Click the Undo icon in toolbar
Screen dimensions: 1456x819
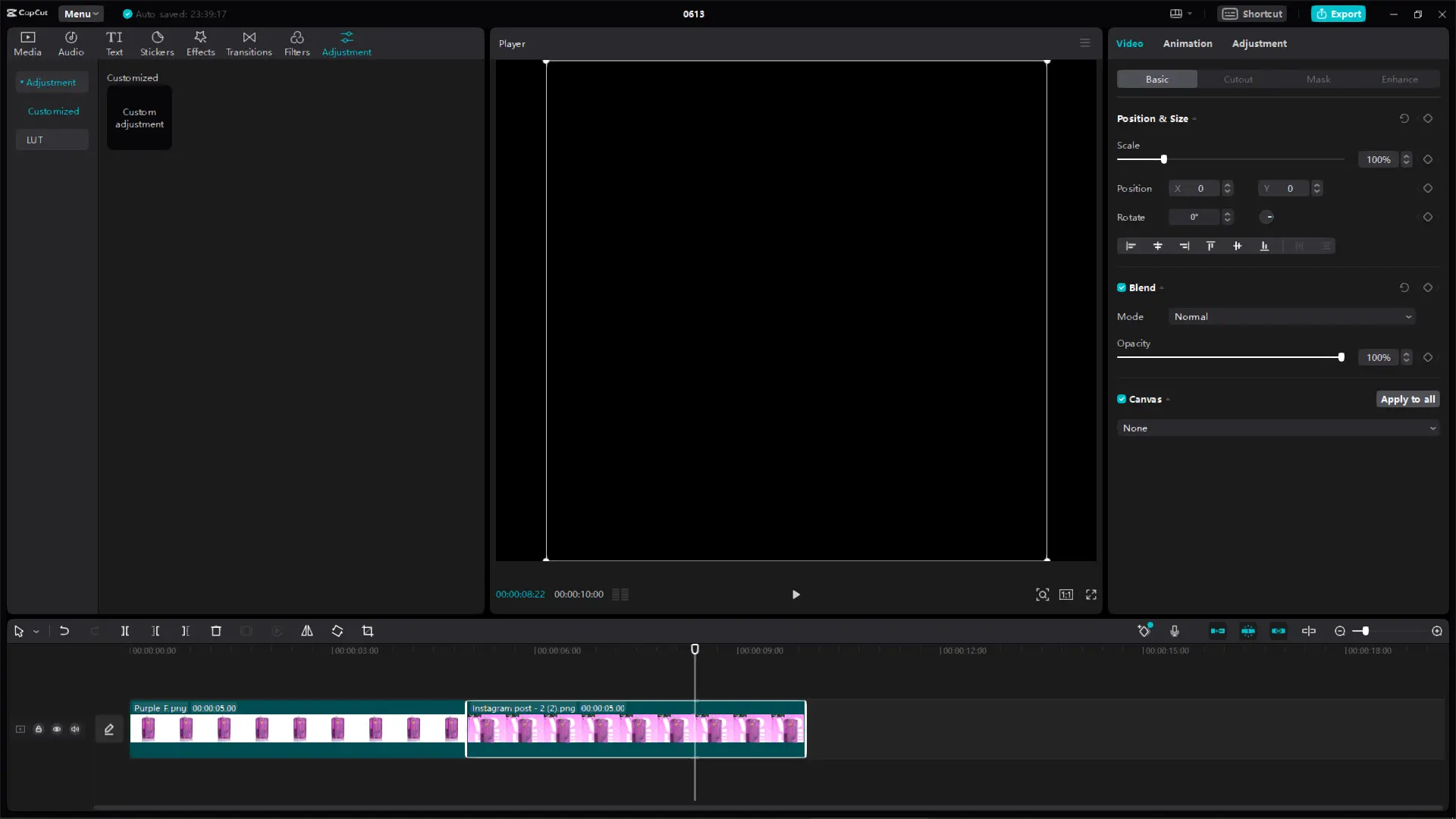pyautogui.click(x=64, y=631)
